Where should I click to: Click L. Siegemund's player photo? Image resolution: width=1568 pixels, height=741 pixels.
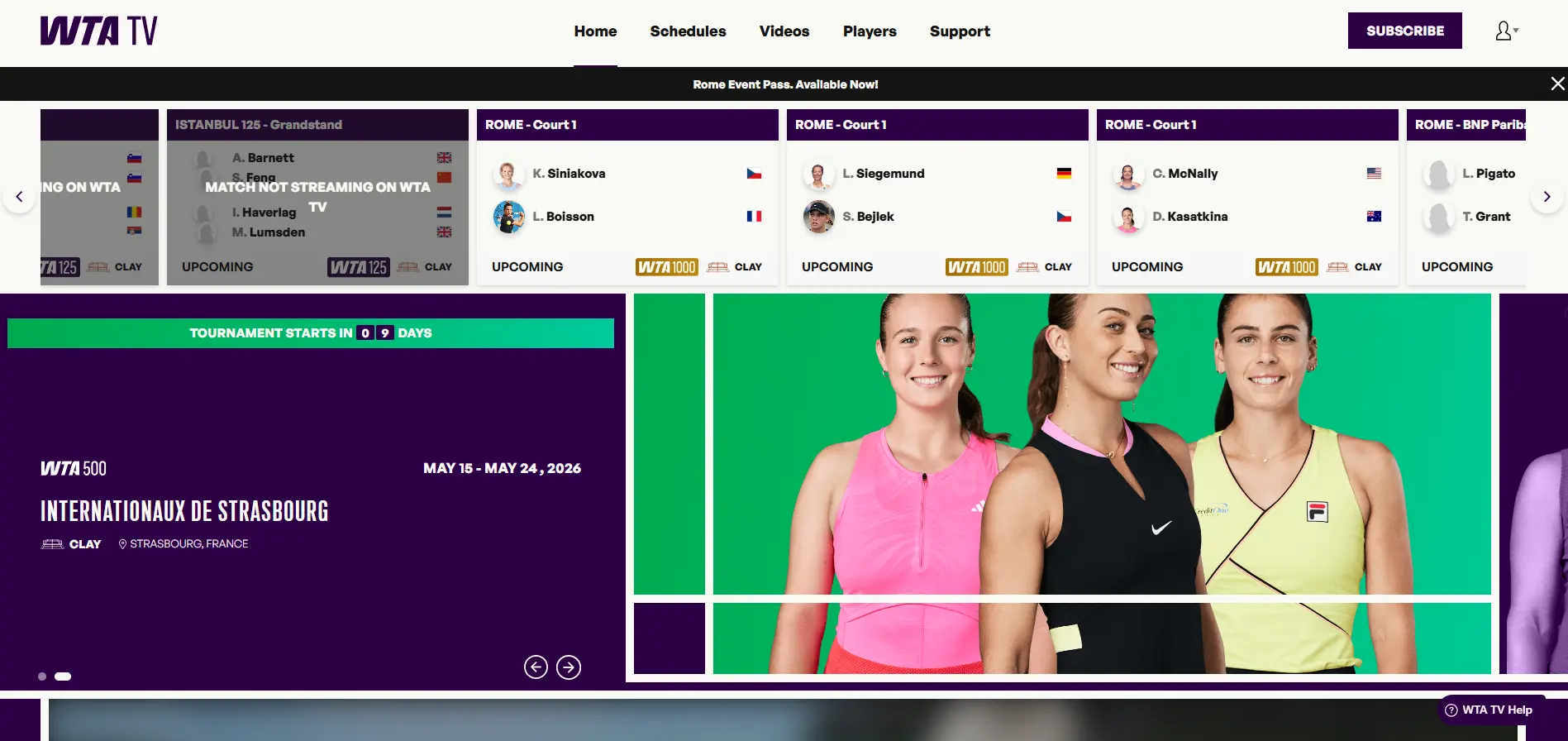(x=818, y=174)
